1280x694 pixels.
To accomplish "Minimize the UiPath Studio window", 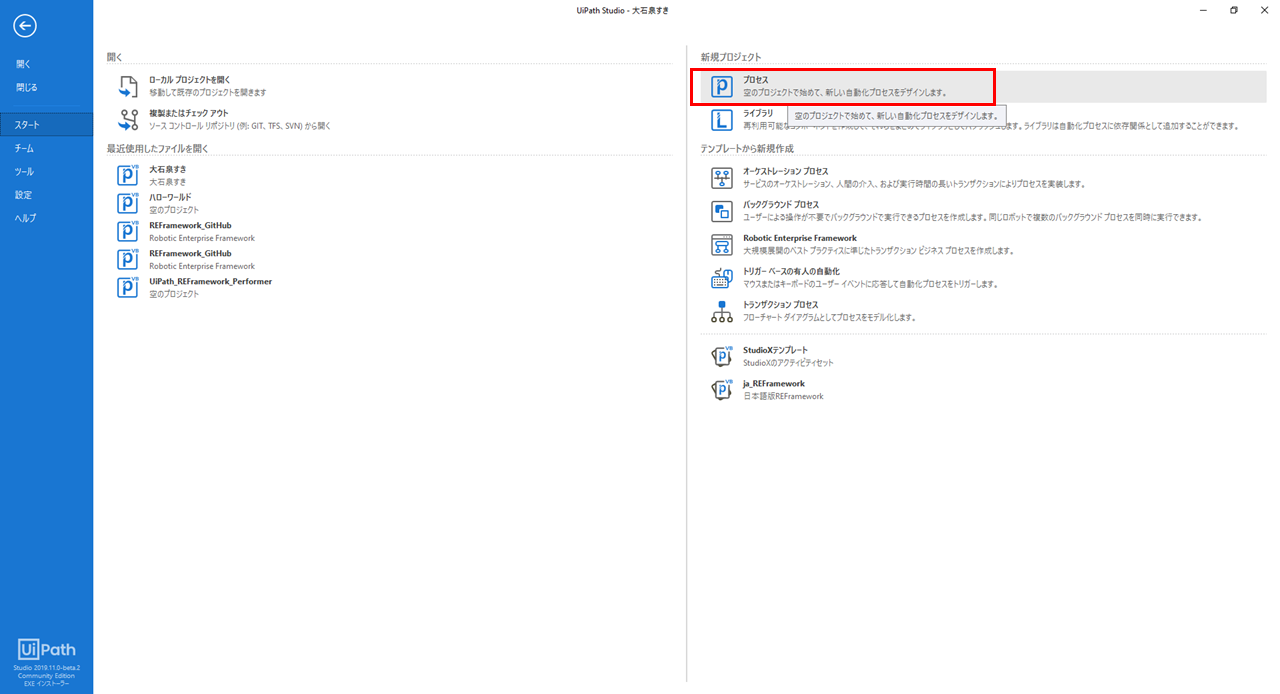I will click(1204, 9).
